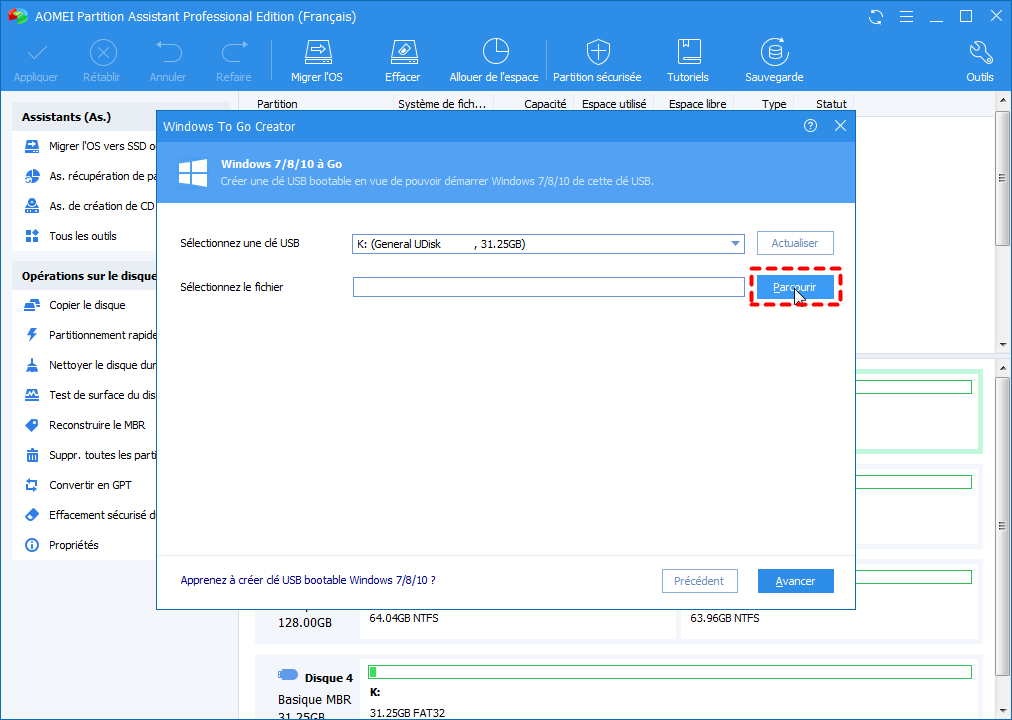Click the Espace utilisé column header

(614, 104)
